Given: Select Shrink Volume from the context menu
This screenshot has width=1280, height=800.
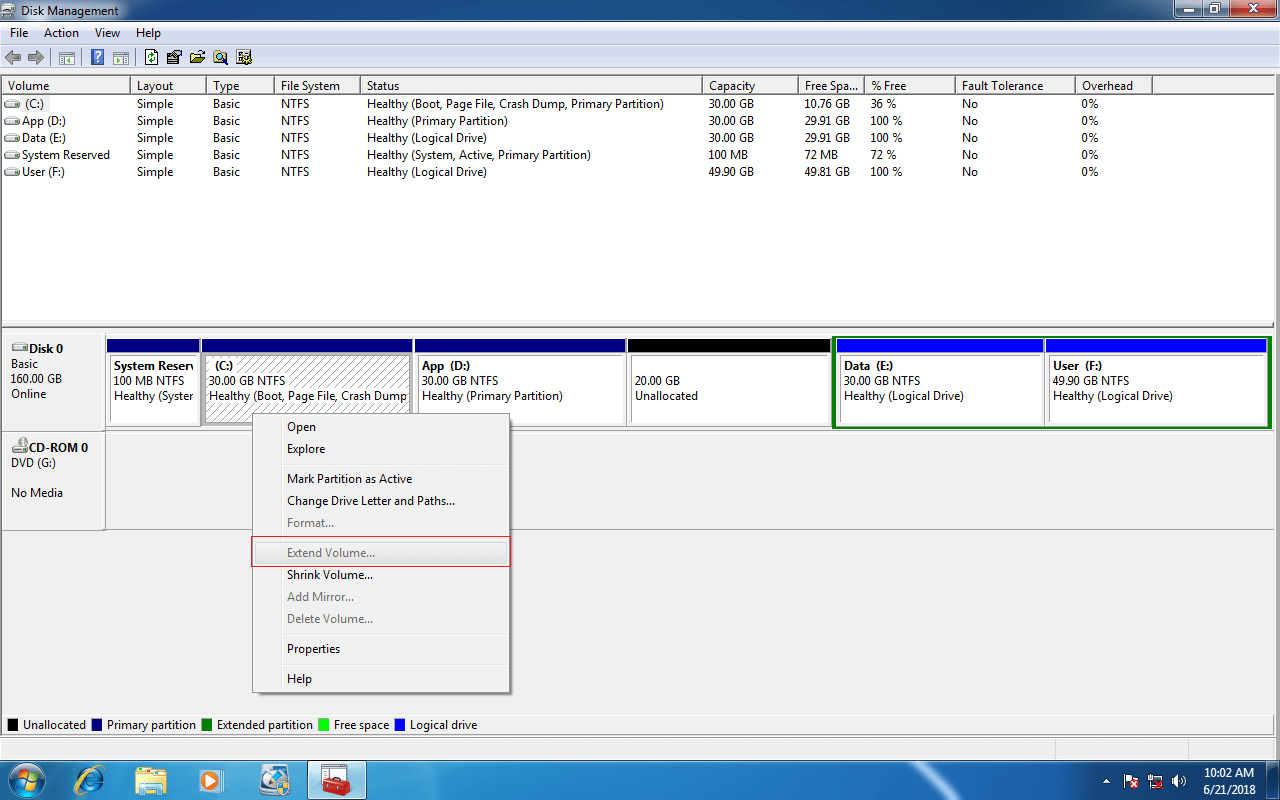Looking at the screenshot, I should [330, 574].
